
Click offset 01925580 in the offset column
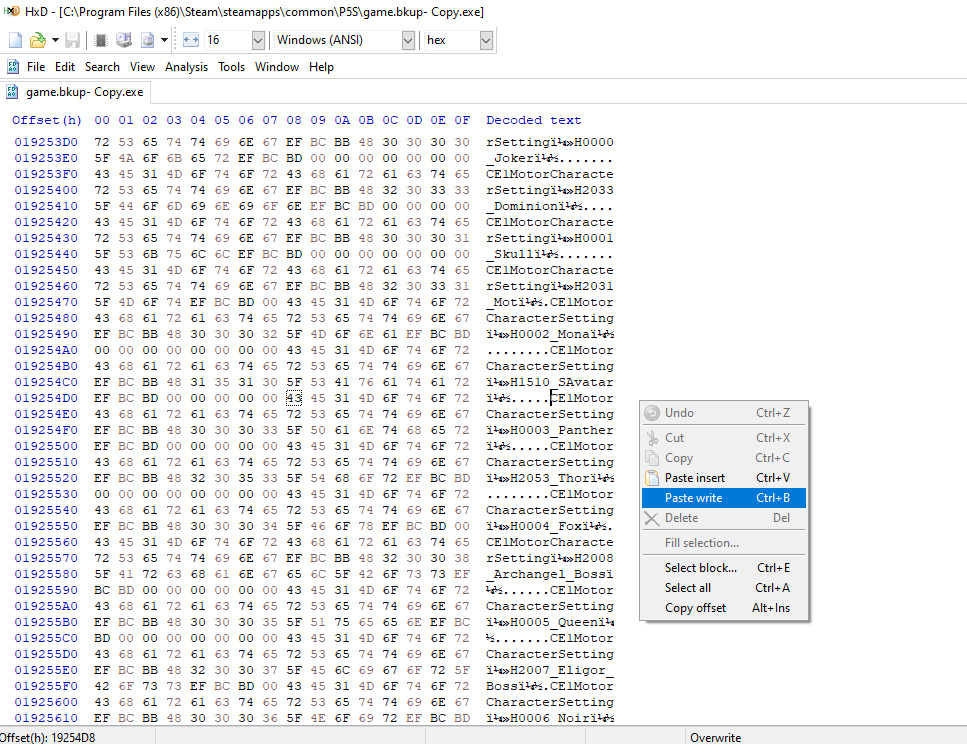click(46, 574)
